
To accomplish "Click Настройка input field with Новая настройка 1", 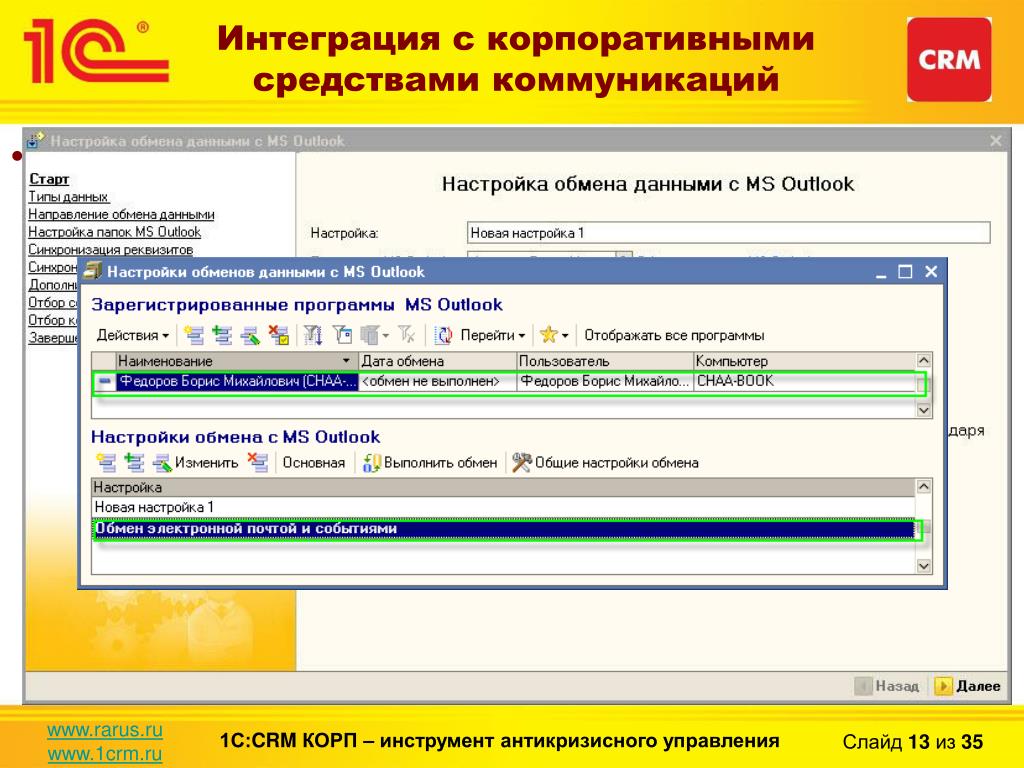I will [x=729, y=233].
